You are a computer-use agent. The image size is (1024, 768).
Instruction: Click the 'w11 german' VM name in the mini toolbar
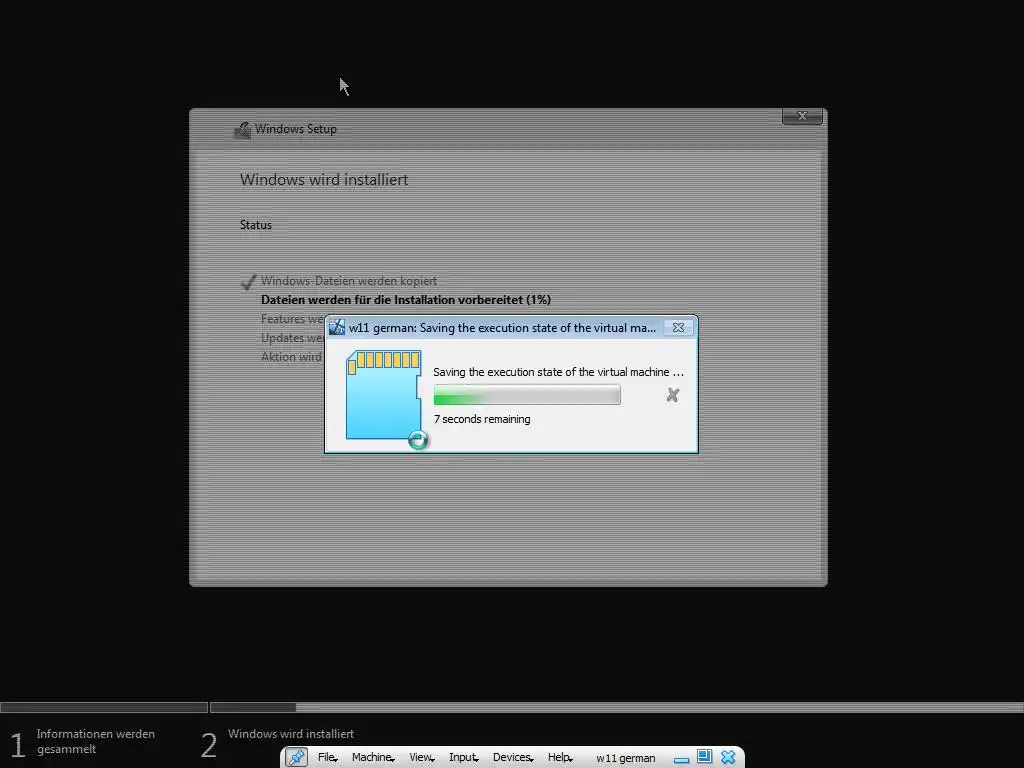click(x=626, y=758)
